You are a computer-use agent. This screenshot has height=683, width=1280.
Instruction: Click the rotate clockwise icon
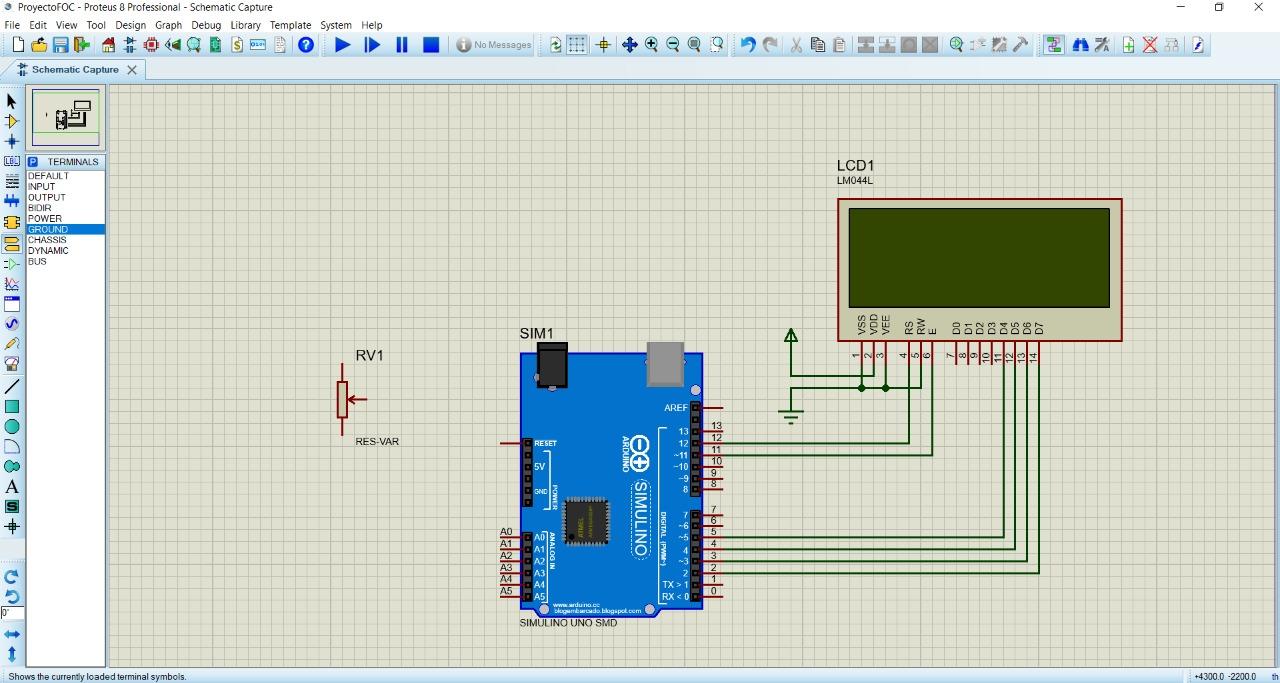pyautogui.click(x=12, y=577)
